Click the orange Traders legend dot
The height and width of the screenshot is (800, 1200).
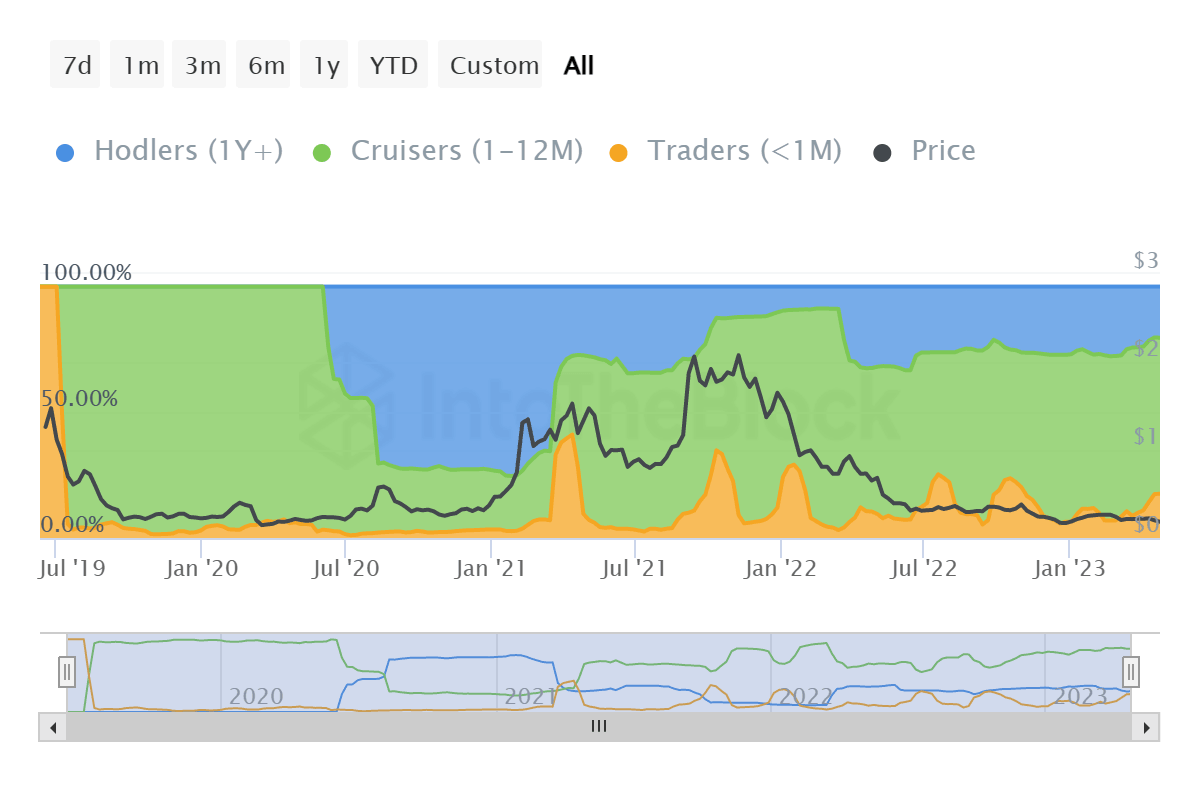point(619,152)
